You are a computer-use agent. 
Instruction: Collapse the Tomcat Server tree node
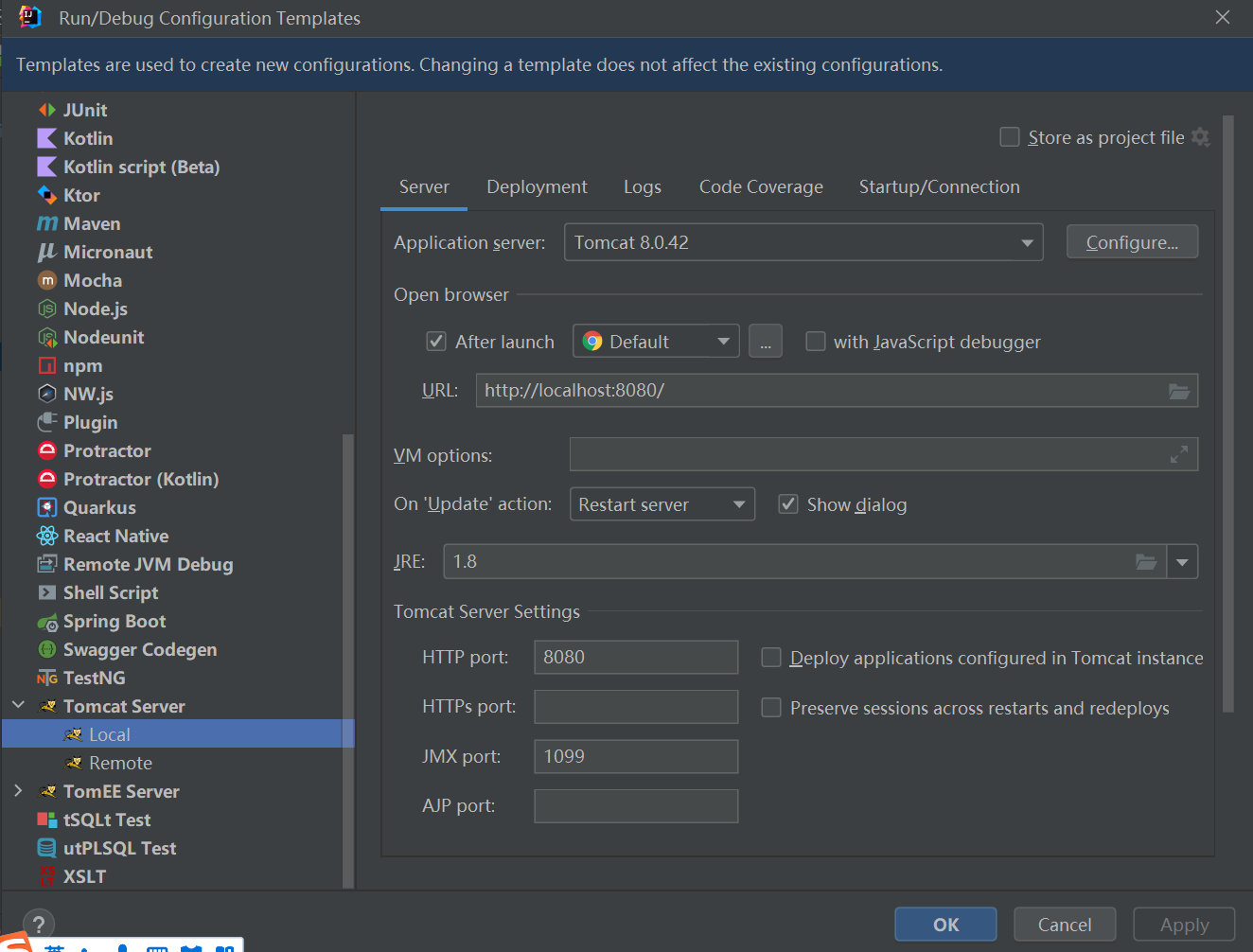(18, 706)
